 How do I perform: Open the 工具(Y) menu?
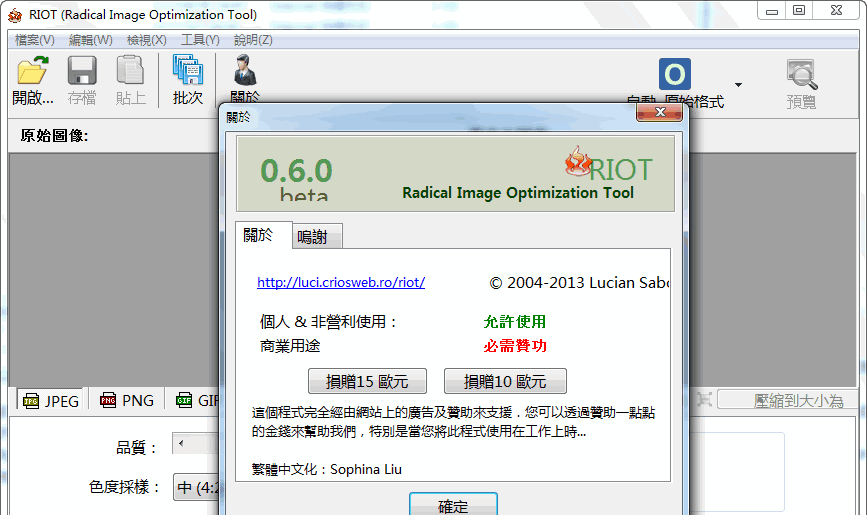200,40
